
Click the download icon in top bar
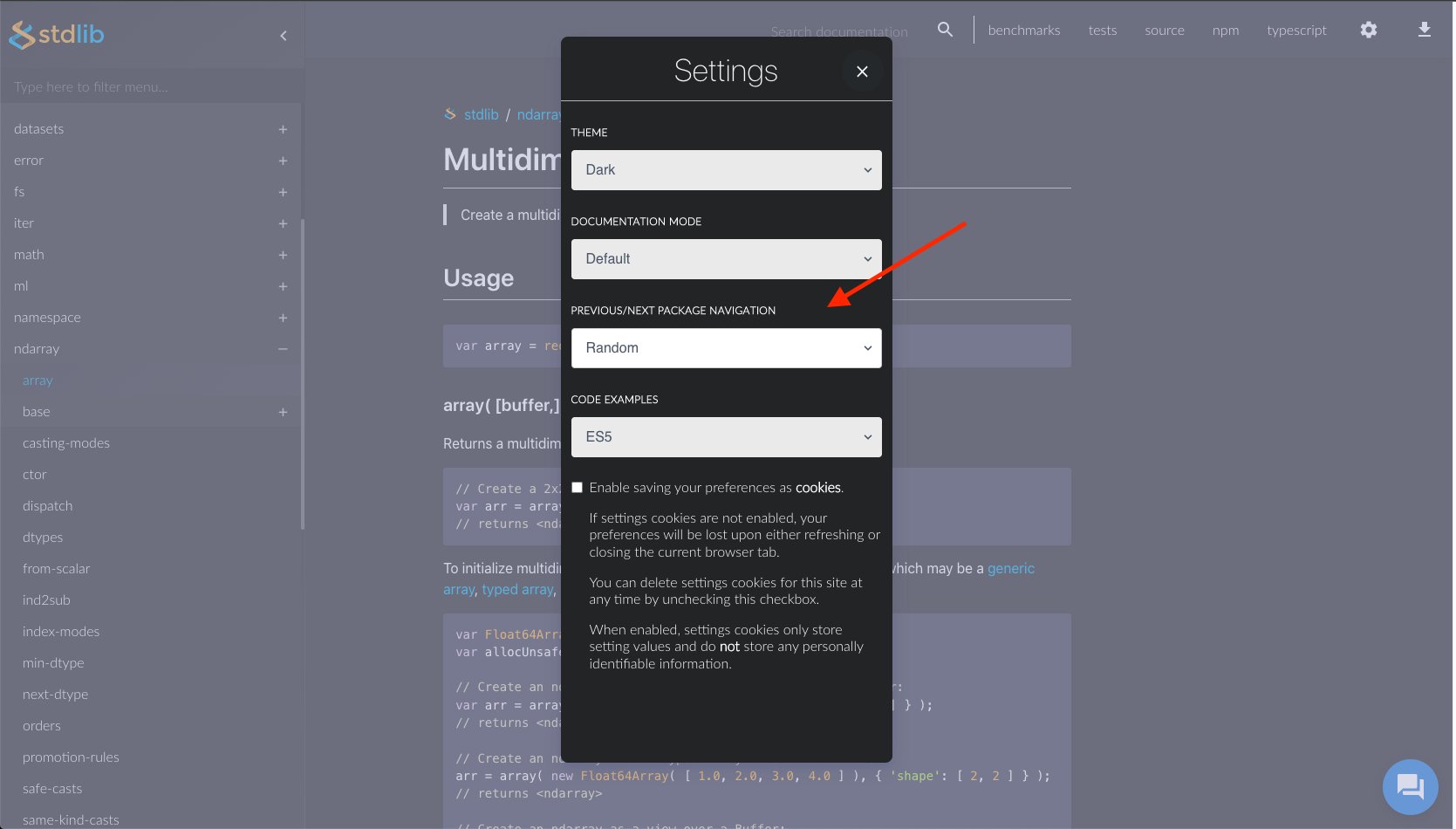(x=1425, y=30)
